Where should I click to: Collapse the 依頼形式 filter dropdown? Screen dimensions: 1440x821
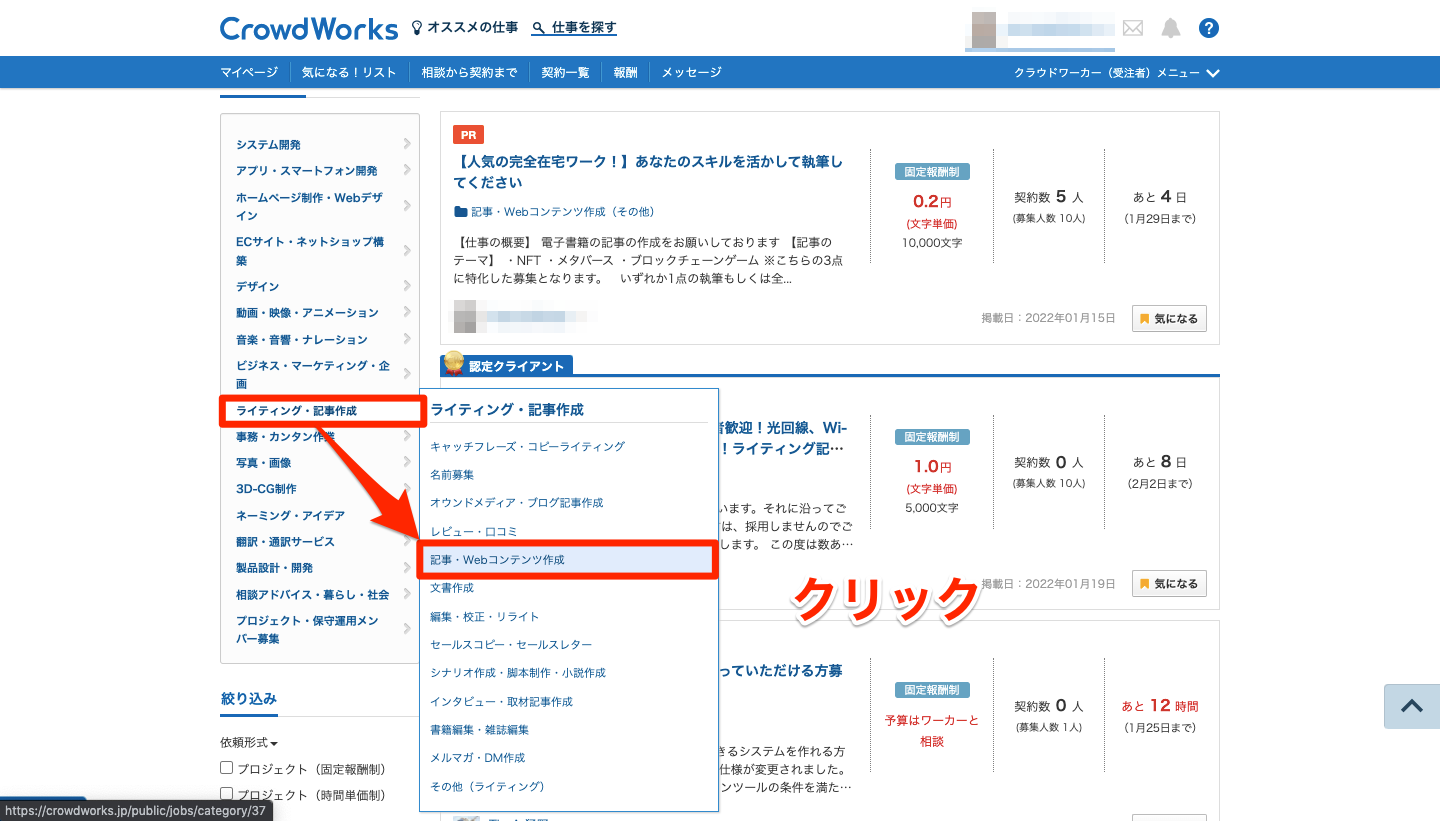coord(249,743)
